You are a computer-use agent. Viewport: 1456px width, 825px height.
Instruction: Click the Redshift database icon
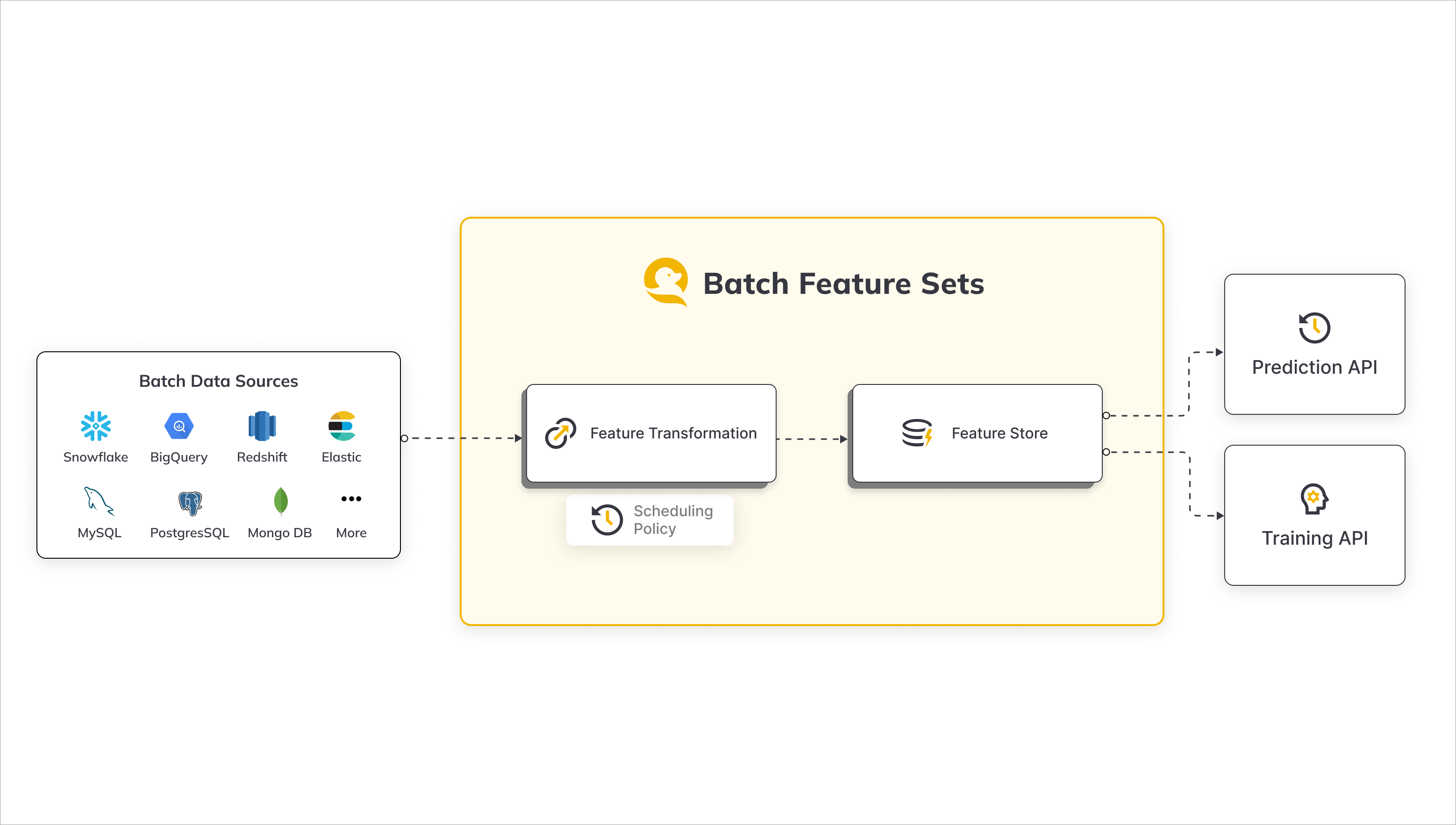[262, 426]
